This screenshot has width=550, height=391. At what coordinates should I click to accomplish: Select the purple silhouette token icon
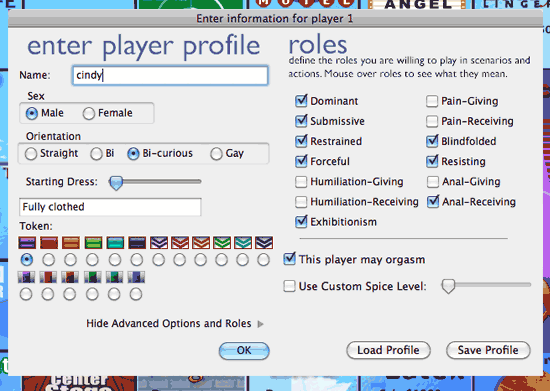26,277
